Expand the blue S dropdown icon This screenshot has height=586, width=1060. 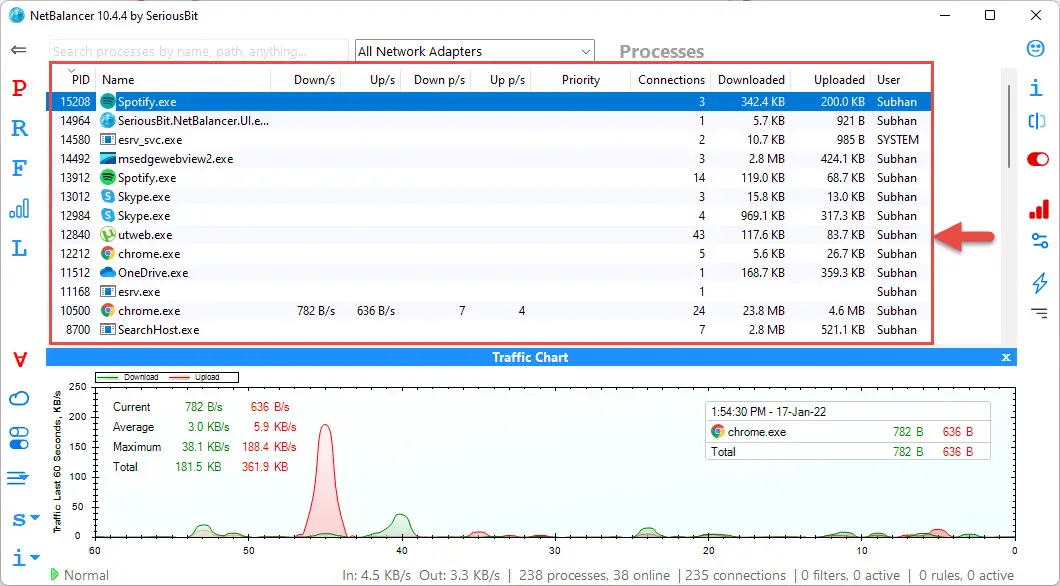tap(26, 518)
